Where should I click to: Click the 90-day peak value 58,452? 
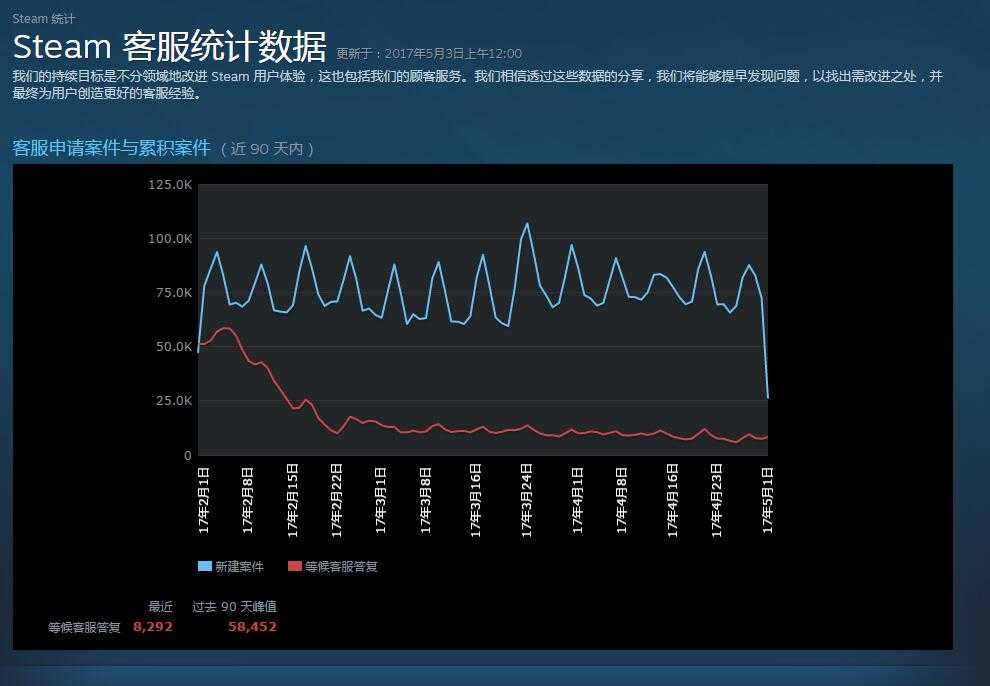[252, 627]
